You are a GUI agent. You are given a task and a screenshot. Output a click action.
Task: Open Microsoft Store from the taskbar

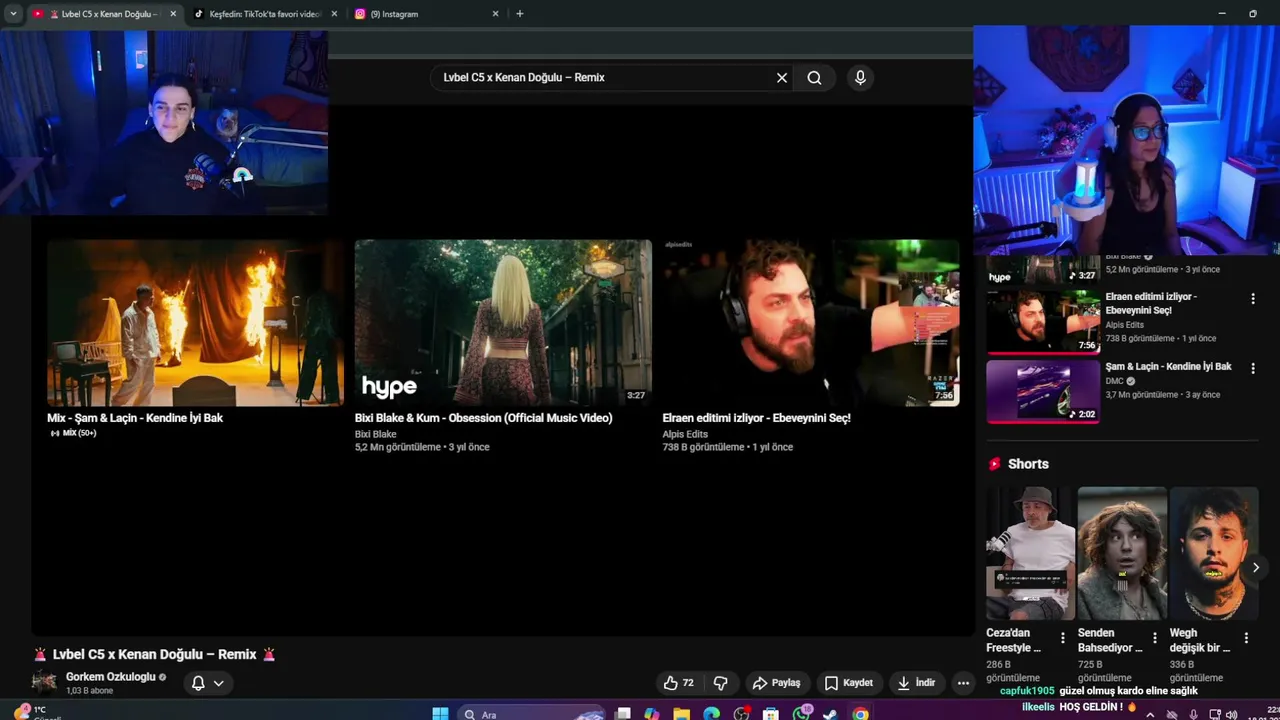[770, 714]
